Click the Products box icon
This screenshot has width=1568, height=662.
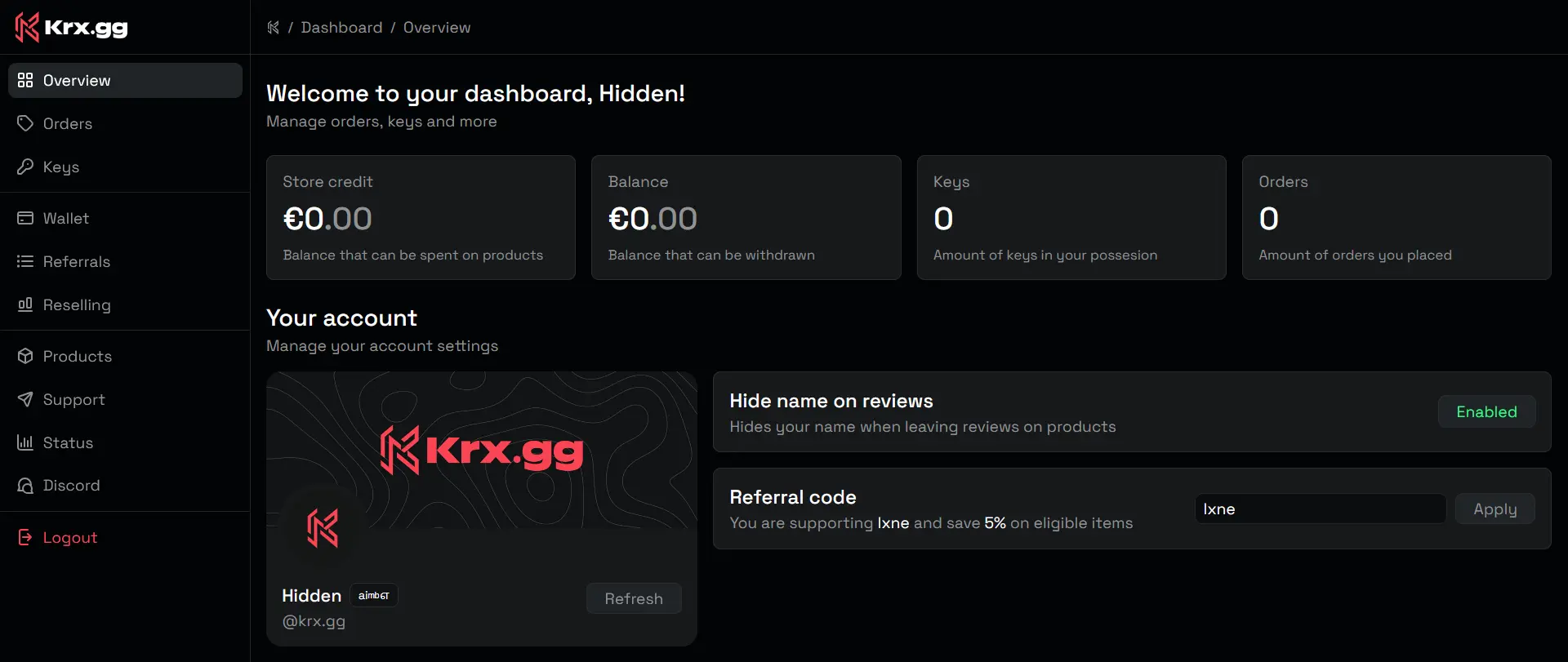coord(25,356)
